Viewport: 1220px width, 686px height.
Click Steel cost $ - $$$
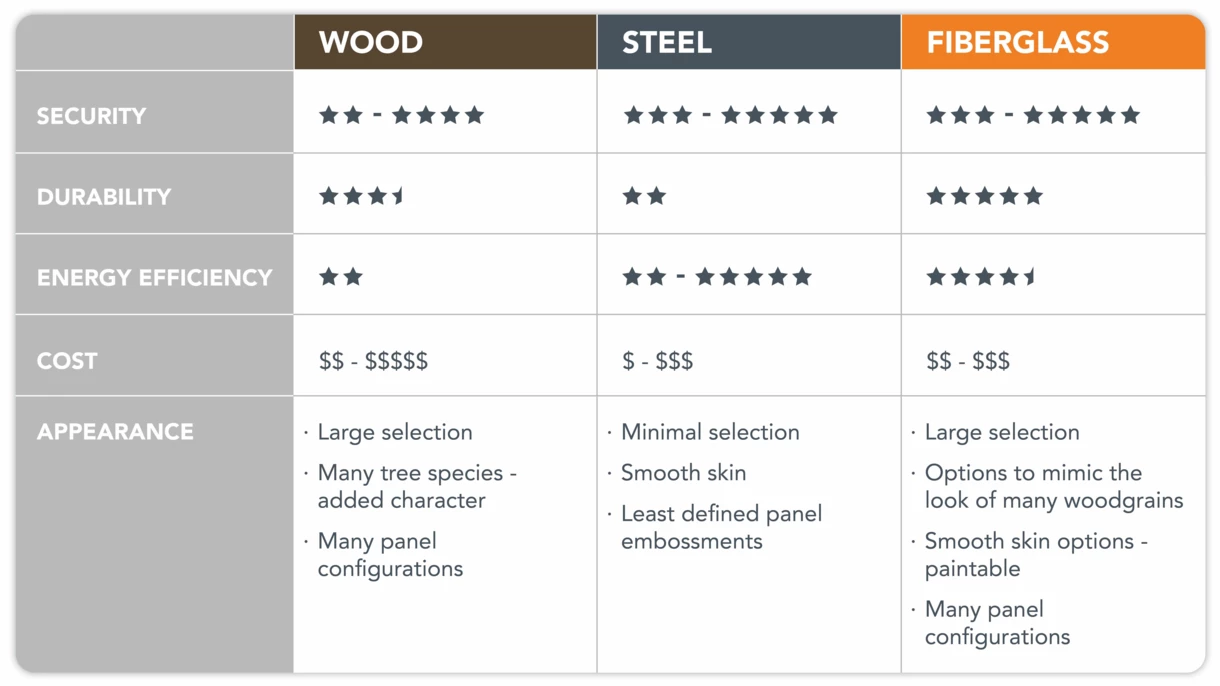tap(657, 361)
